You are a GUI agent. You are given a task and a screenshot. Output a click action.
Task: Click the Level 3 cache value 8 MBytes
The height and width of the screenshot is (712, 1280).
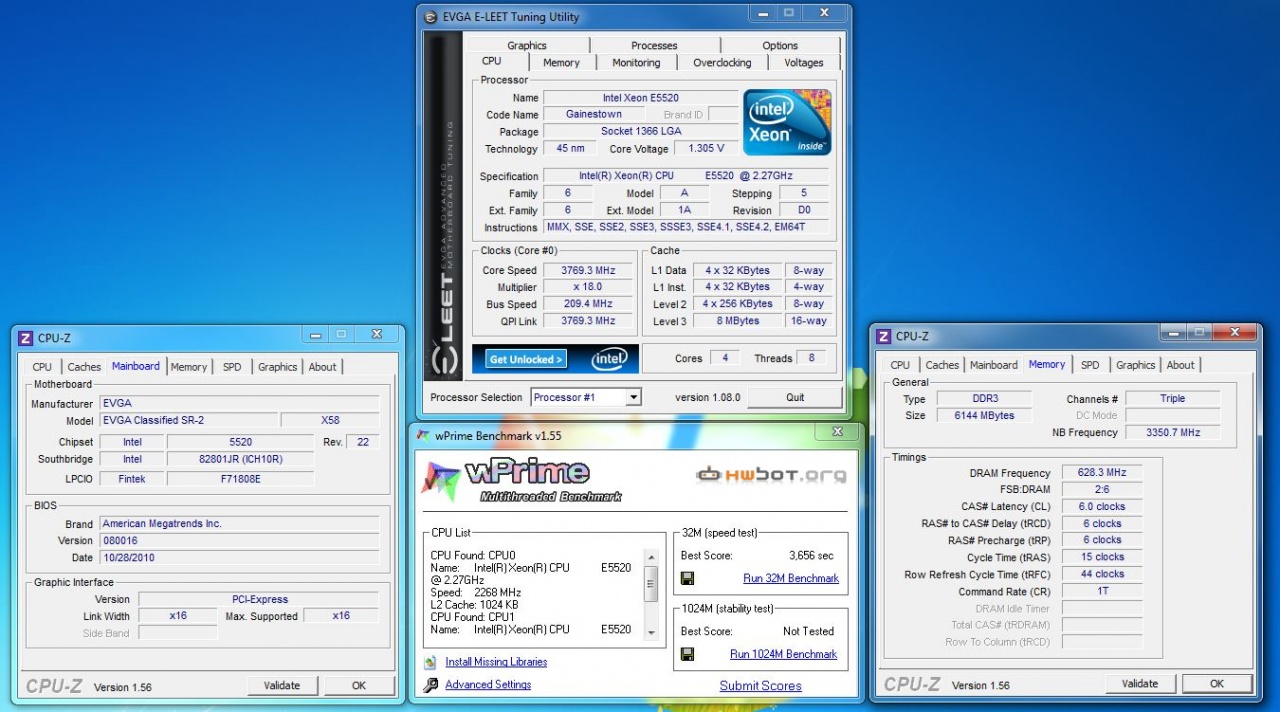point(738,321)
